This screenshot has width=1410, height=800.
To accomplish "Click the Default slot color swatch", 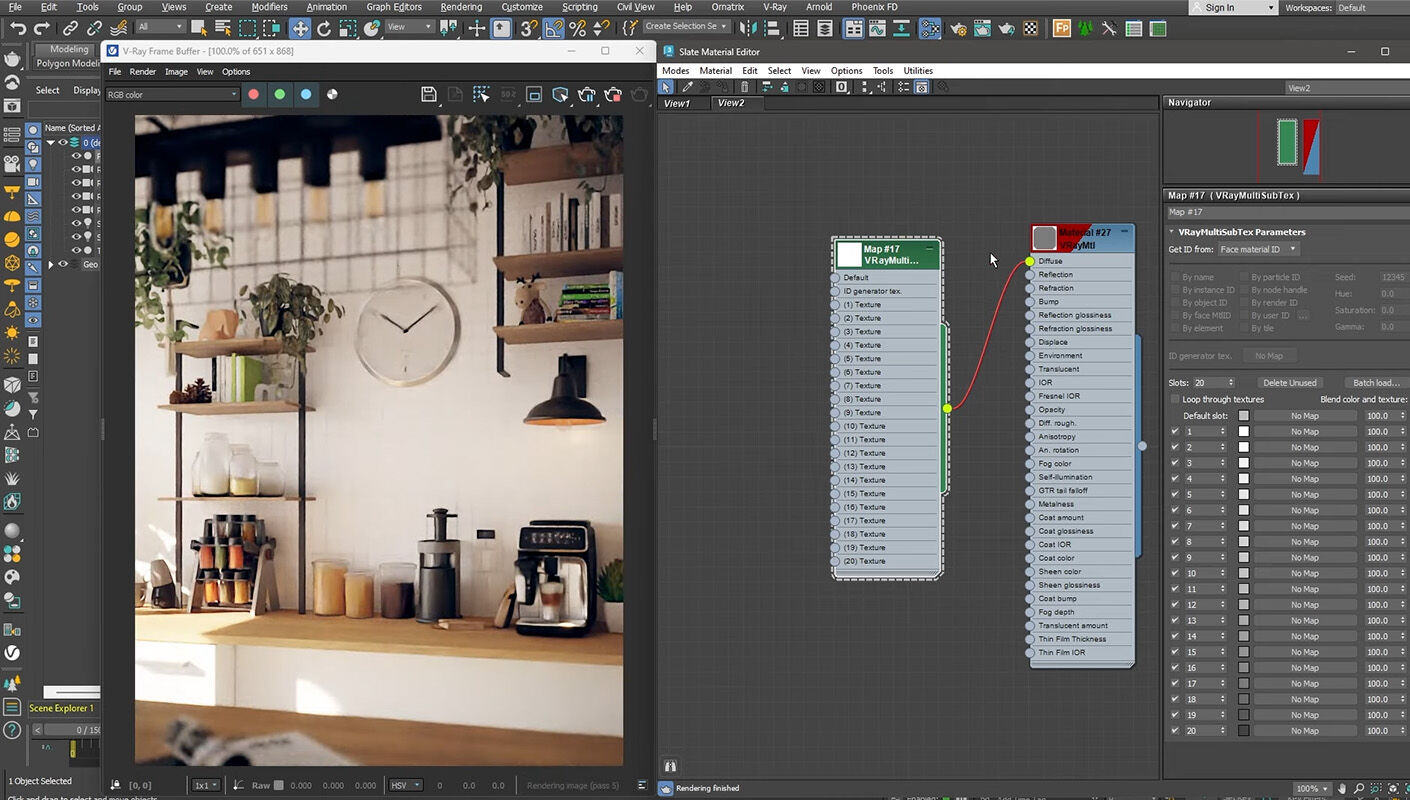I will pyautogui.click(x=1244, y=416).
